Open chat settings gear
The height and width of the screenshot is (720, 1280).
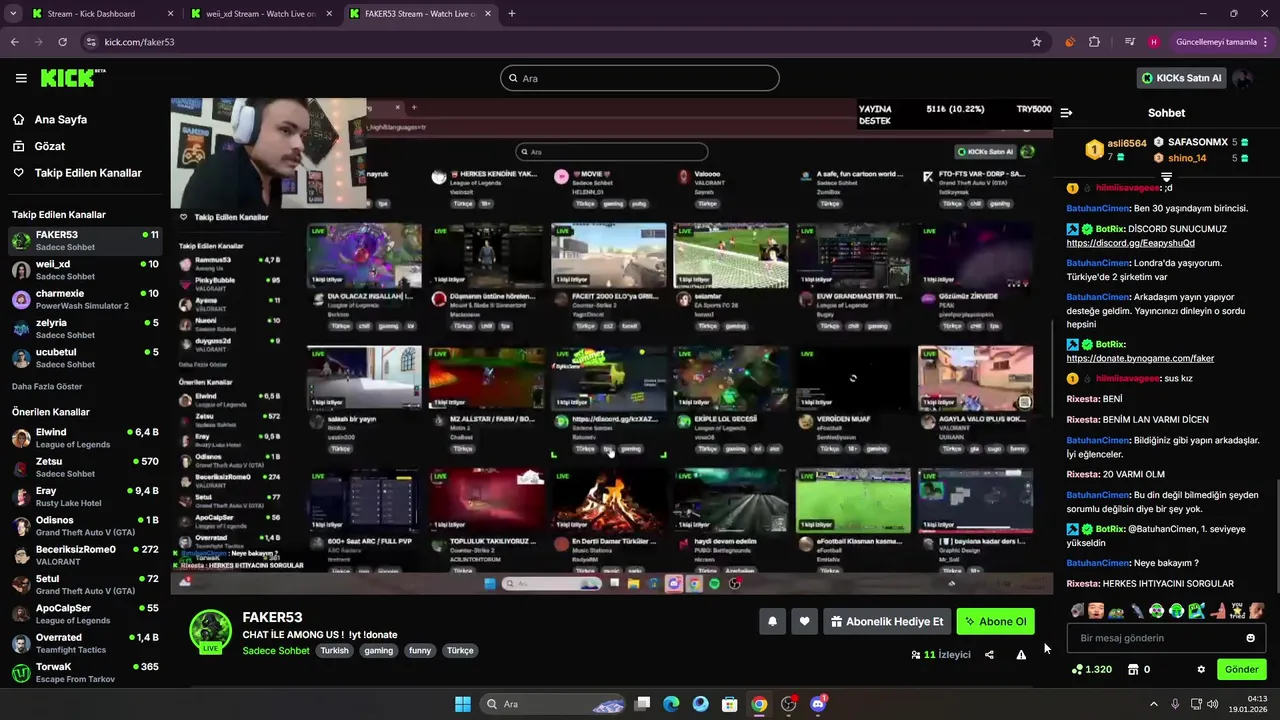tap(1201, 669)
